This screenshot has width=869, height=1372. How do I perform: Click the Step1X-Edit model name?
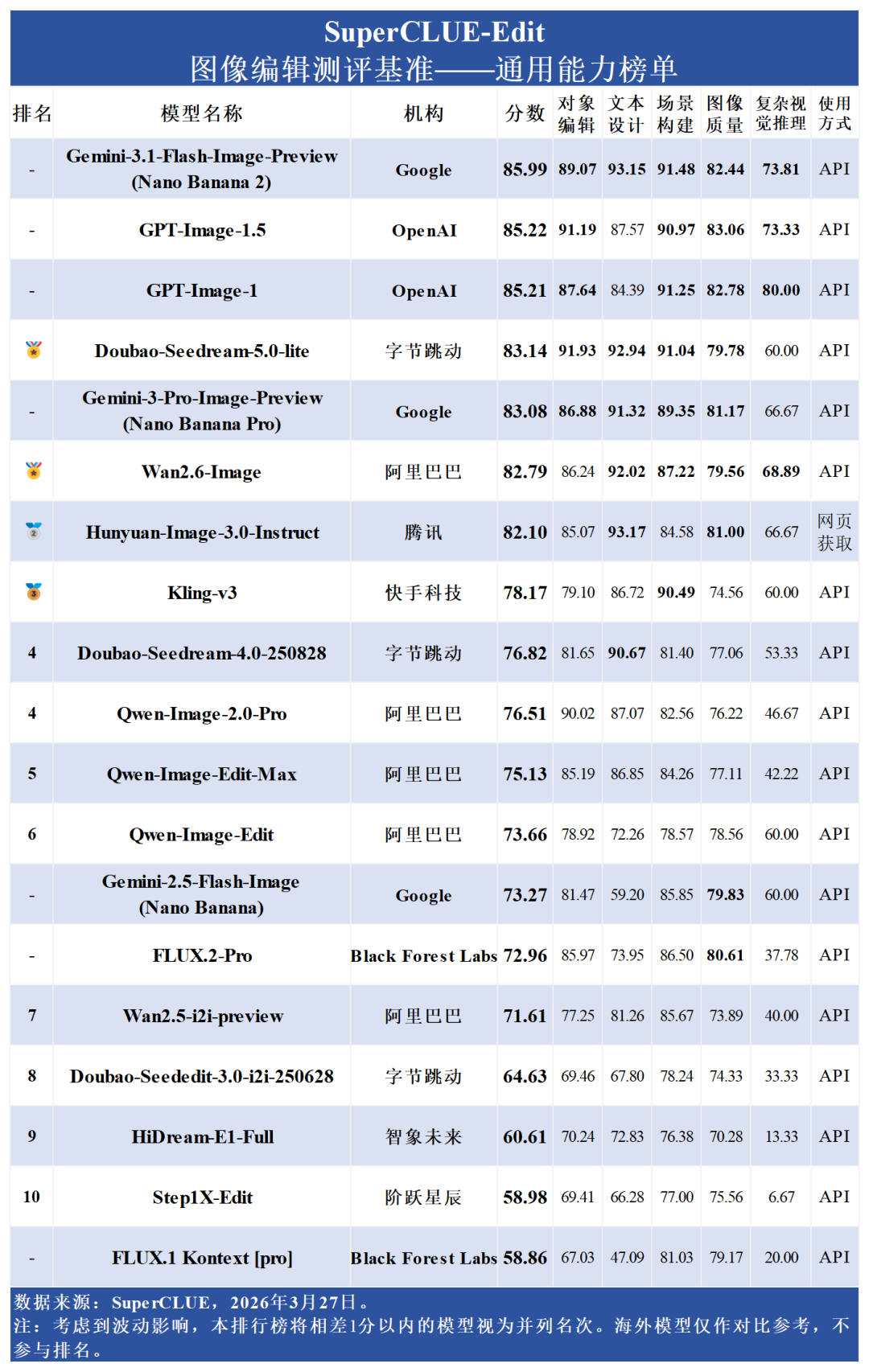coord(202,1197)
